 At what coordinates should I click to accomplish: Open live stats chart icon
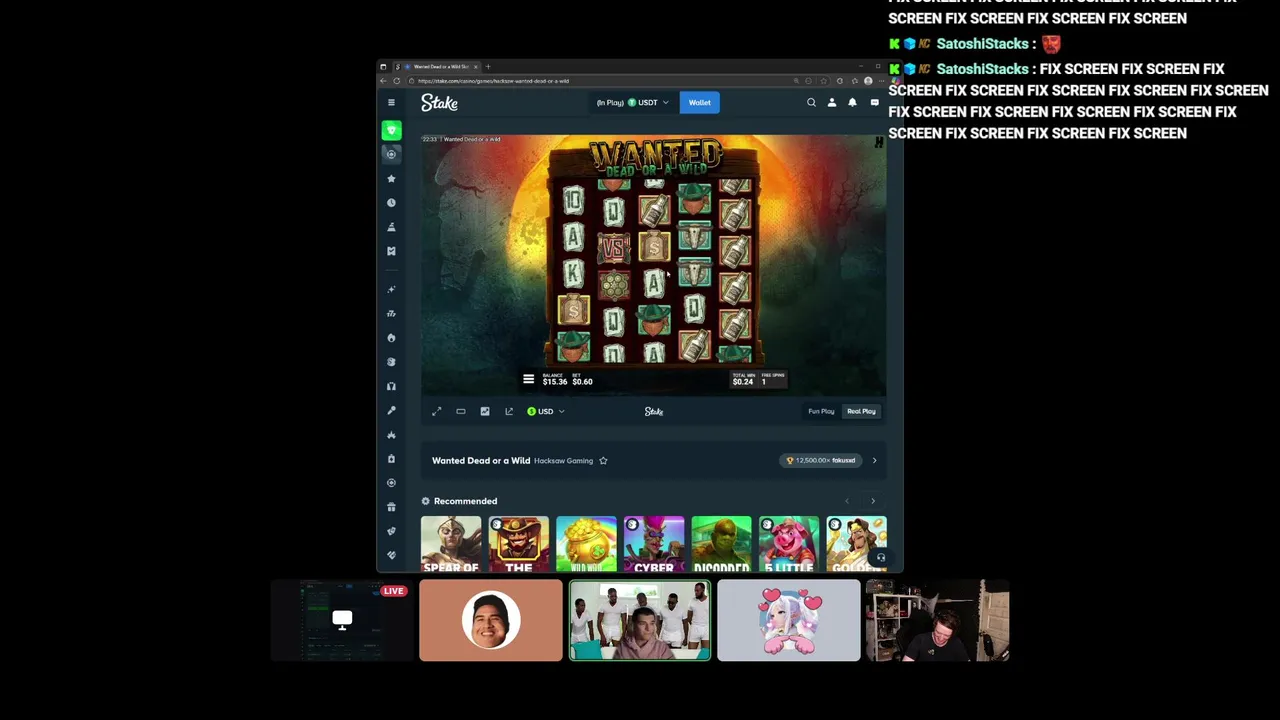[x=485, y=411]
